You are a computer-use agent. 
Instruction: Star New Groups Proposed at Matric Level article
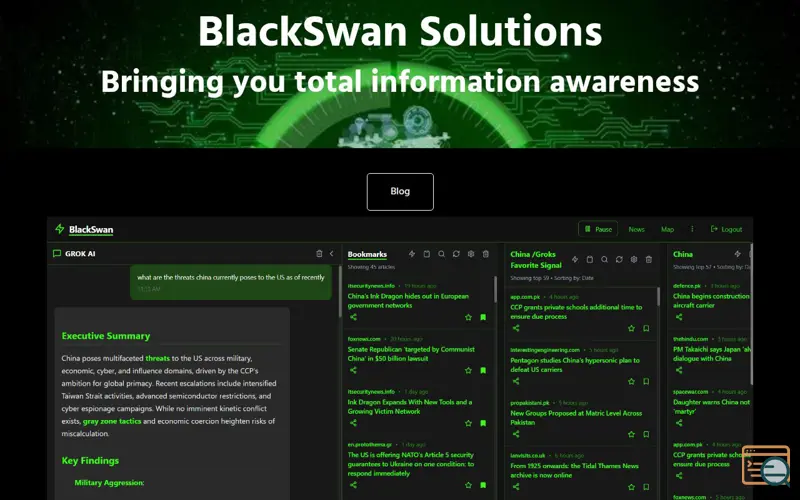click(631, 434)
